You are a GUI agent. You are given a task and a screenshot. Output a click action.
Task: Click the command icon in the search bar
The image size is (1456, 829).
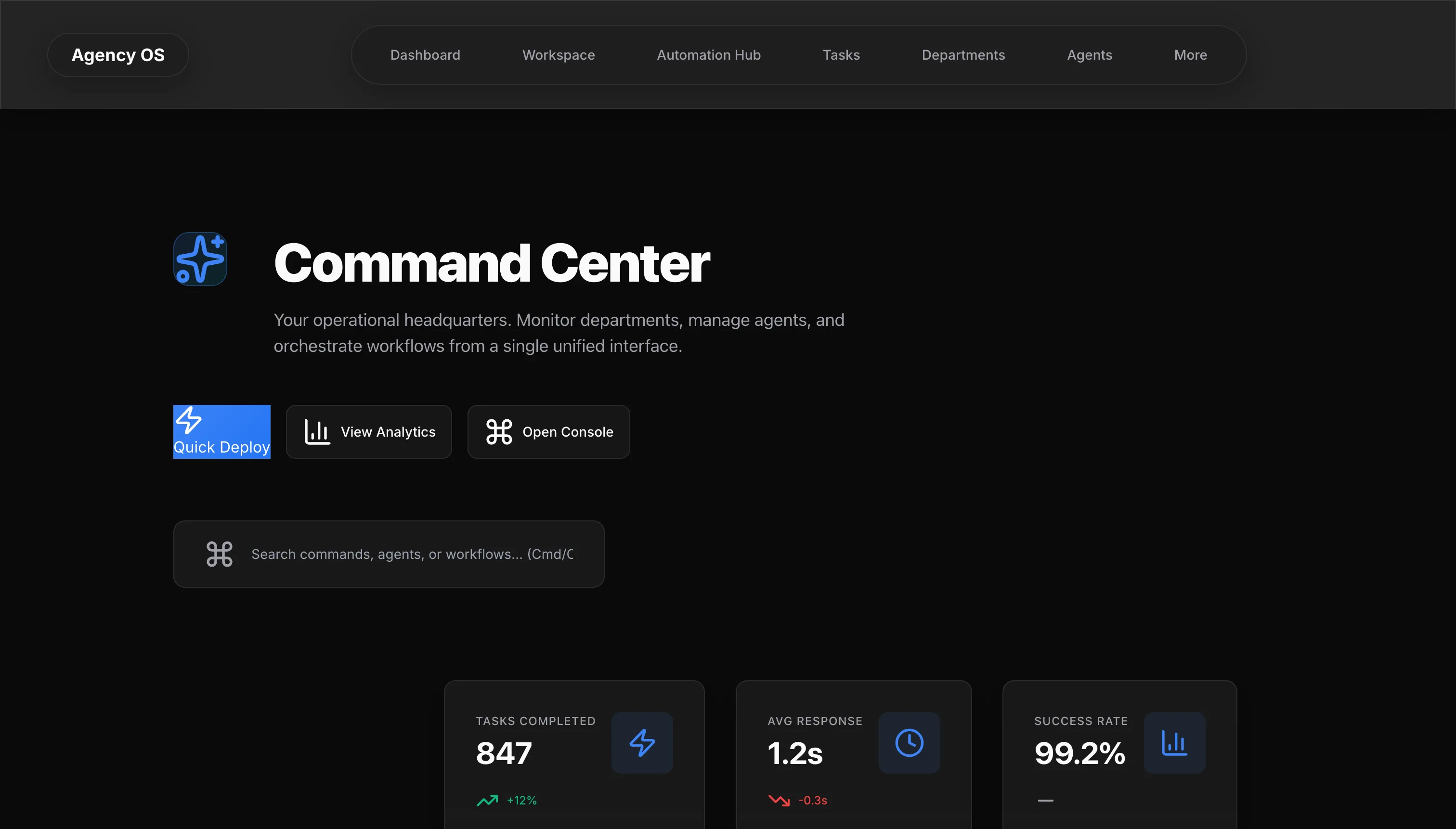click(219, 554)
